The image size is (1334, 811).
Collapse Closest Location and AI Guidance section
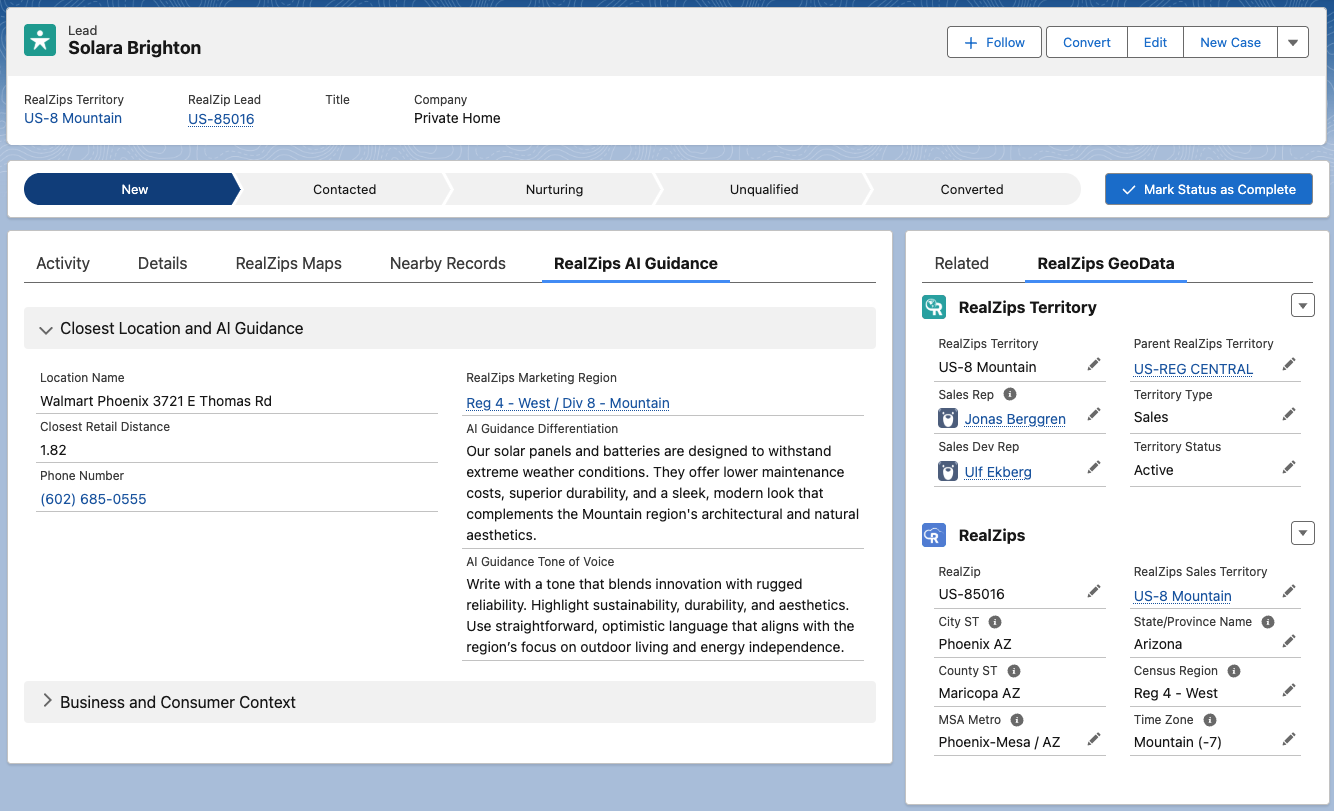pos(450,328)
